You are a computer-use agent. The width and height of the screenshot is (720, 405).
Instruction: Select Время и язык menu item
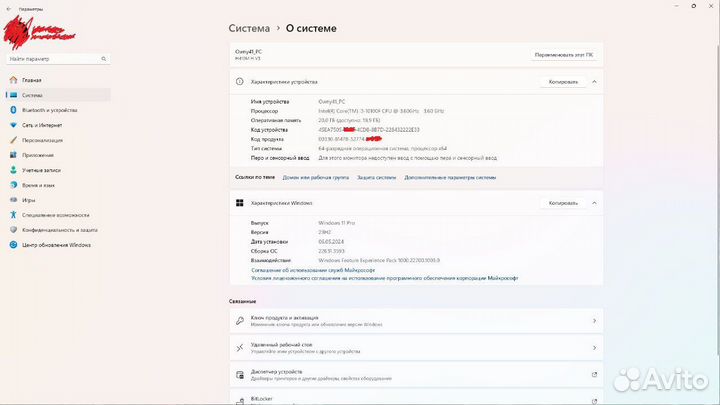(x=58, y=185)
